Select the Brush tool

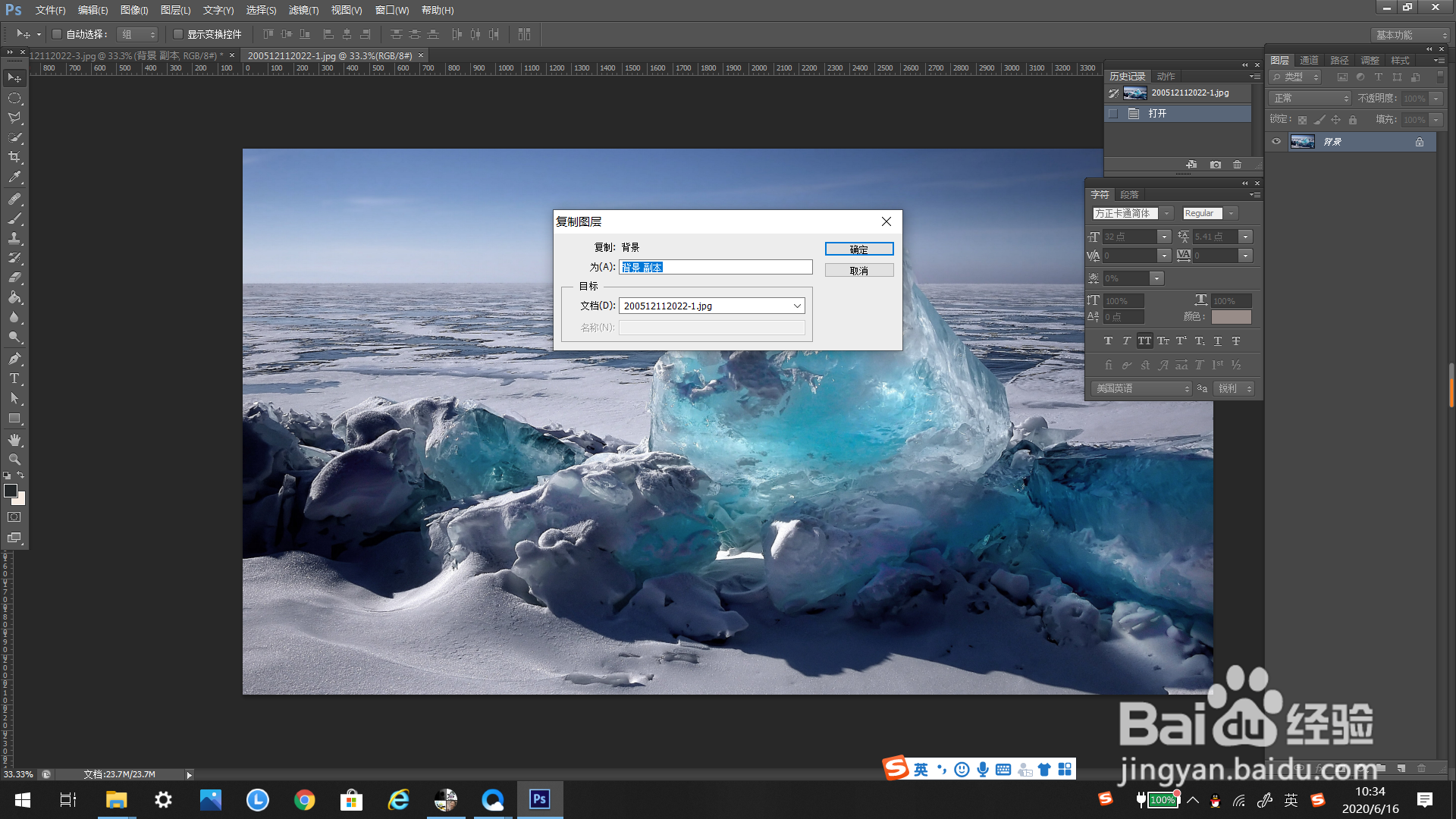click(x=14, y=219)
